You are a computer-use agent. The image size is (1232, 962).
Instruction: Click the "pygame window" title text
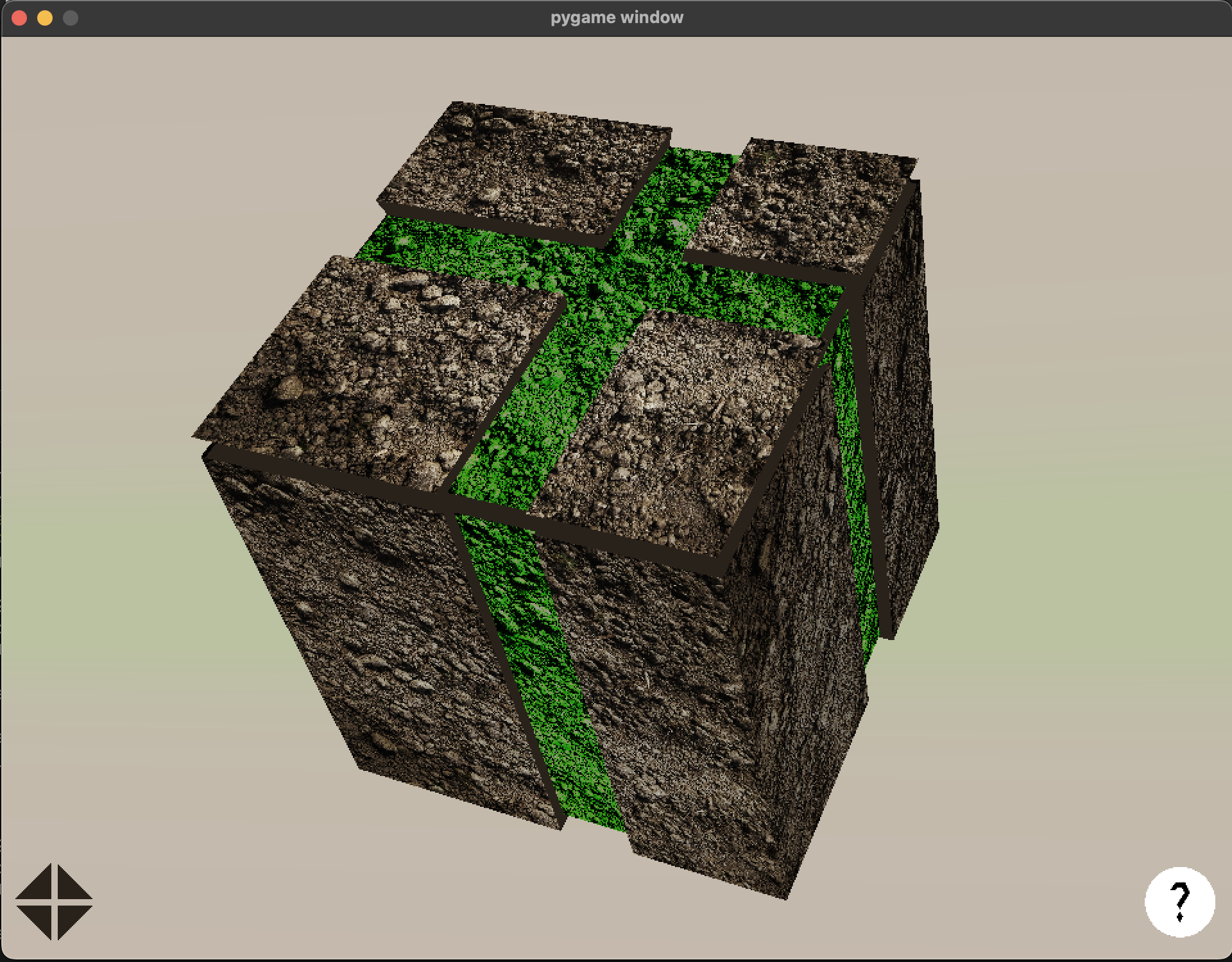point(617,17)
